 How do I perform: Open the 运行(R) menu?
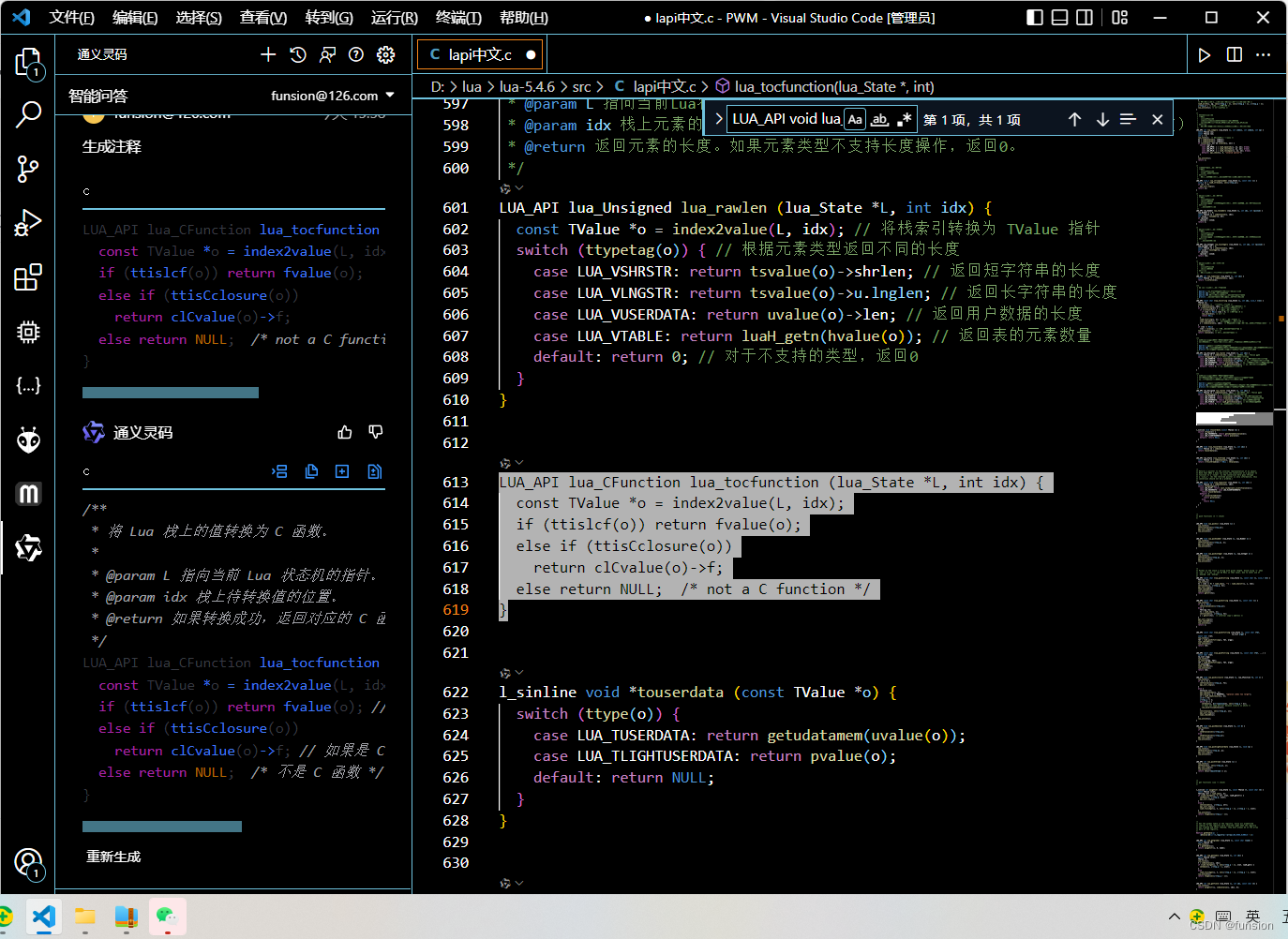(394, 17)
